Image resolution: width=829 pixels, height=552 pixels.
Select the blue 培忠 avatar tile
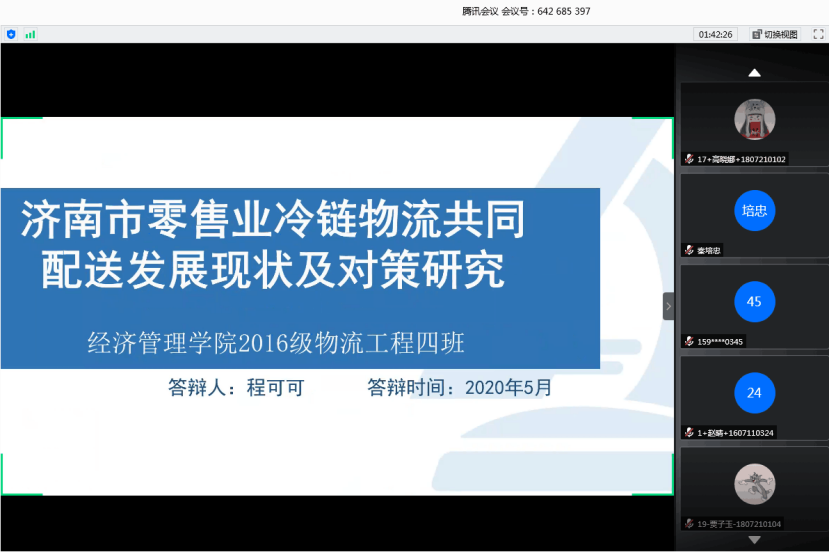pos(754,210)
